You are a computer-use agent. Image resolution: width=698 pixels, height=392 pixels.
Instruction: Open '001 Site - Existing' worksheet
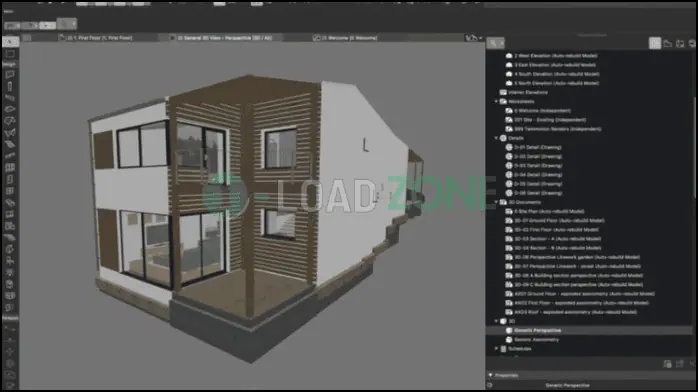click(x=550, y=120)
